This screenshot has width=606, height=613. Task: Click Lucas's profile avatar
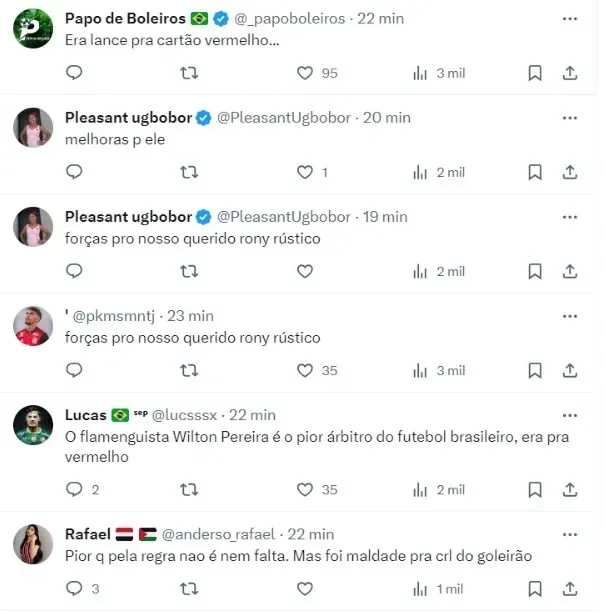click(x=33, y=425)
